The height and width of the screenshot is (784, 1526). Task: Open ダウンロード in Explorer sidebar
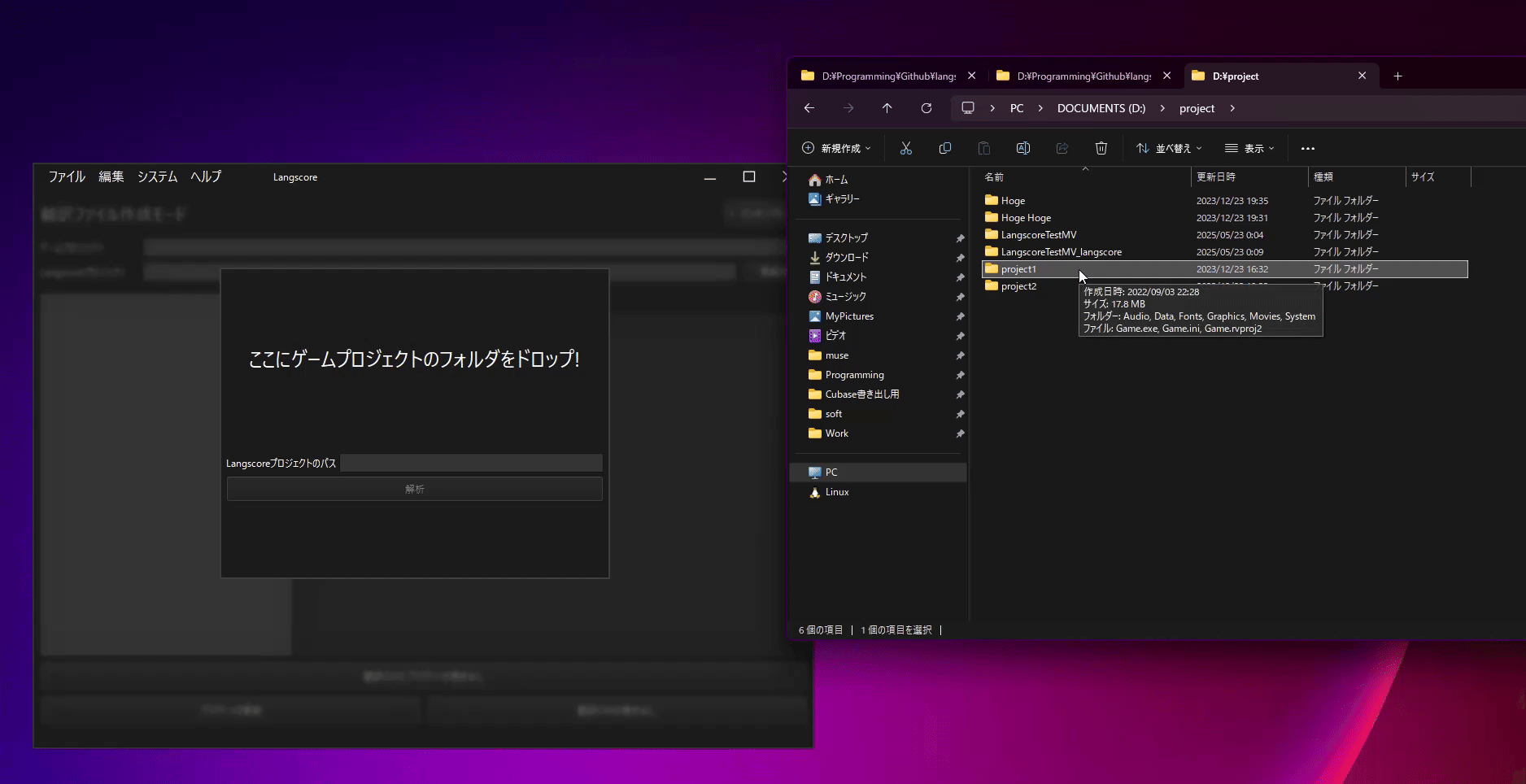tap(838, 258)
